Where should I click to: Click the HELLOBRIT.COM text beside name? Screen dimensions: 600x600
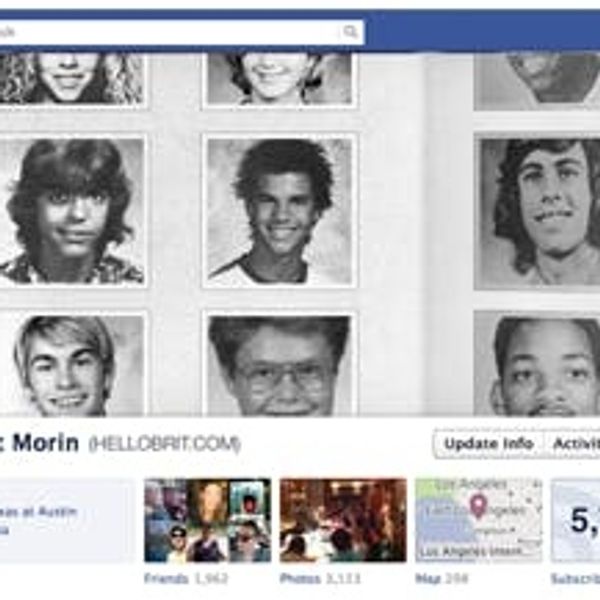coord(165,444)
